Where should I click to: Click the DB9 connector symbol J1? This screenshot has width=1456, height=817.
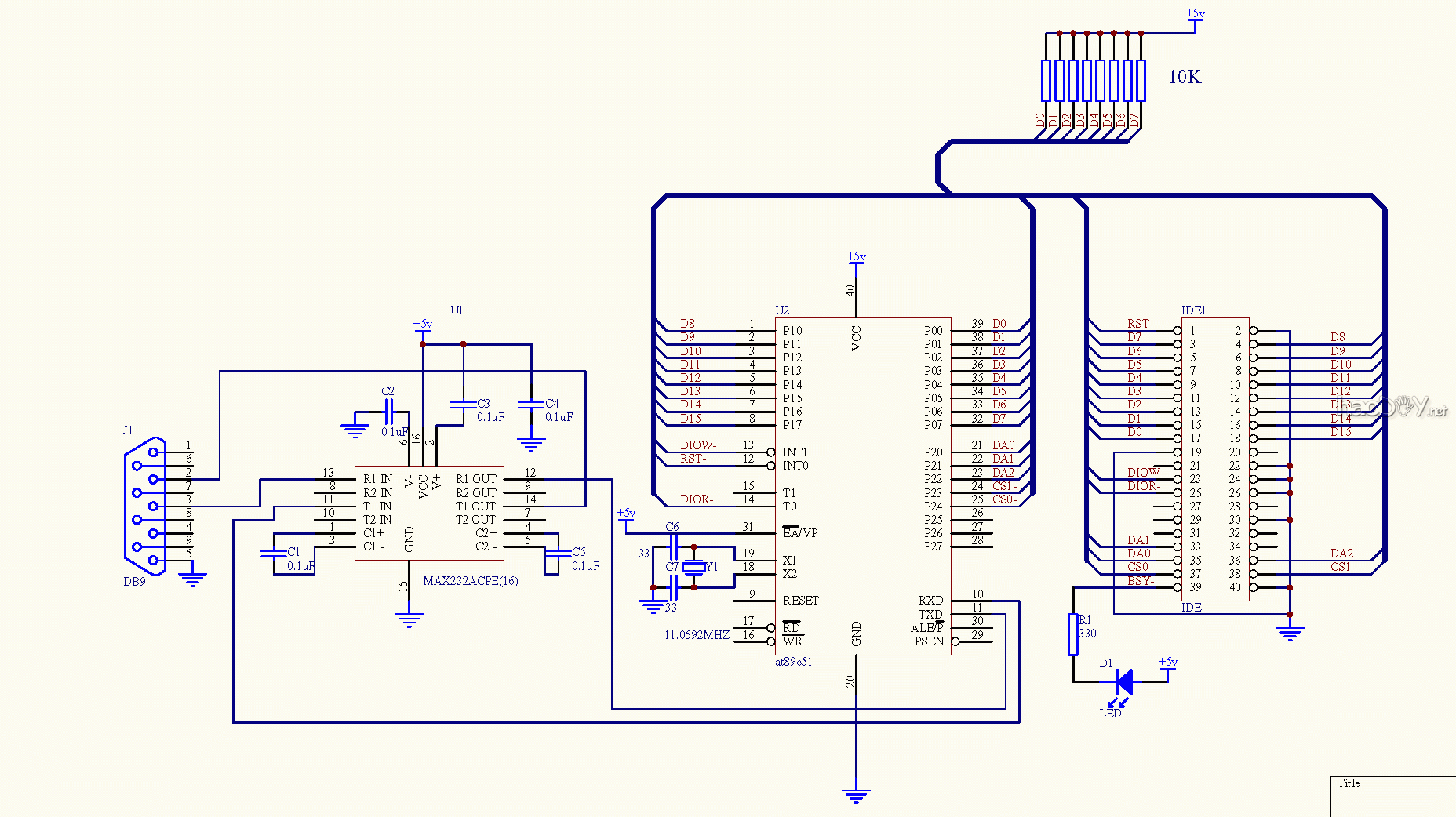145,506
